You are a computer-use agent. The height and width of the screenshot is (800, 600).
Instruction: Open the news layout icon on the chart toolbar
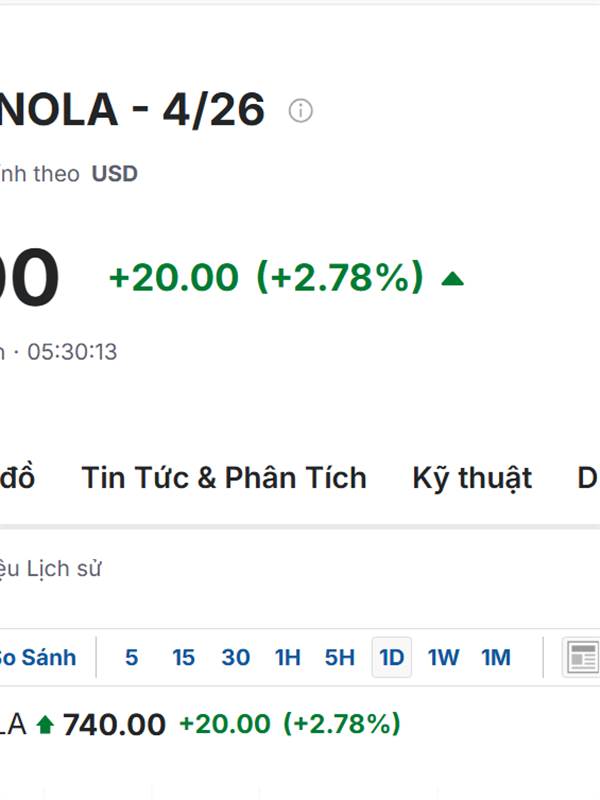tap(582, 657)
